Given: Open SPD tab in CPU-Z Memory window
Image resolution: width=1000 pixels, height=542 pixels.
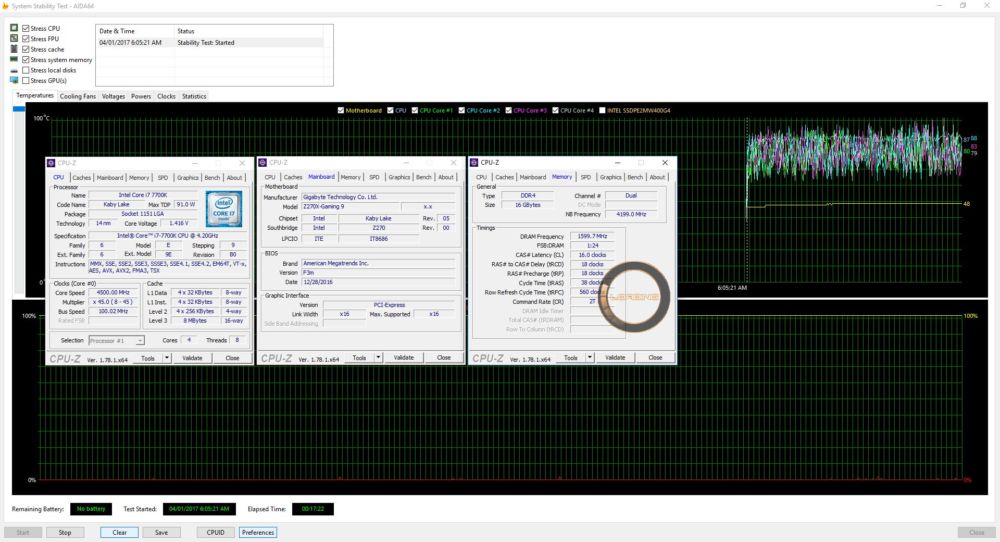Looking at the screenshot, I should 585,177.
